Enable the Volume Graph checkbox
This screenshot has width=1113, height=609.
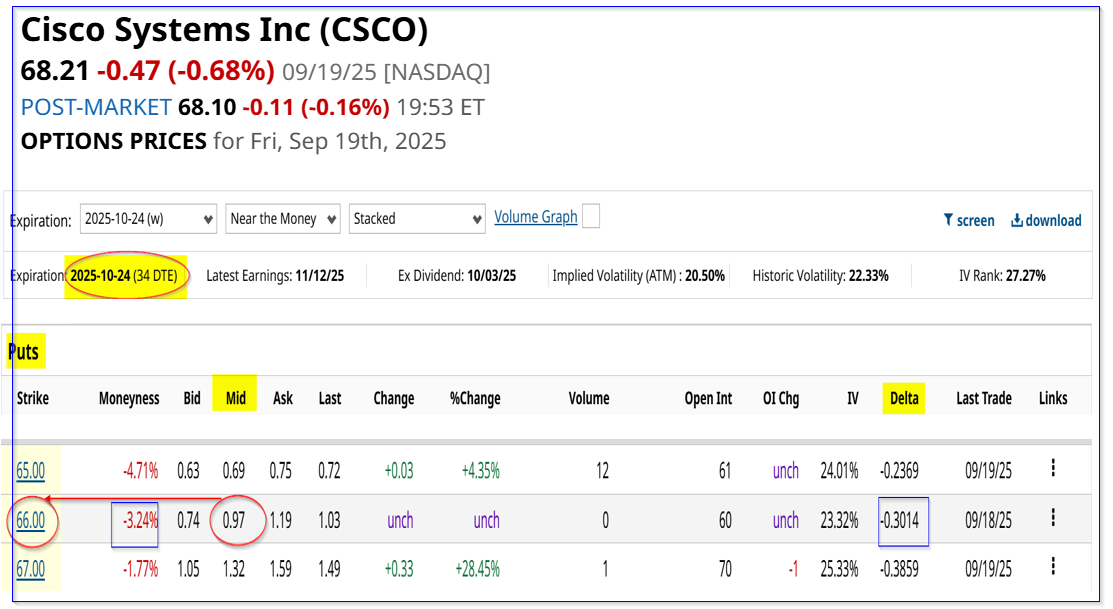point(591,216)
